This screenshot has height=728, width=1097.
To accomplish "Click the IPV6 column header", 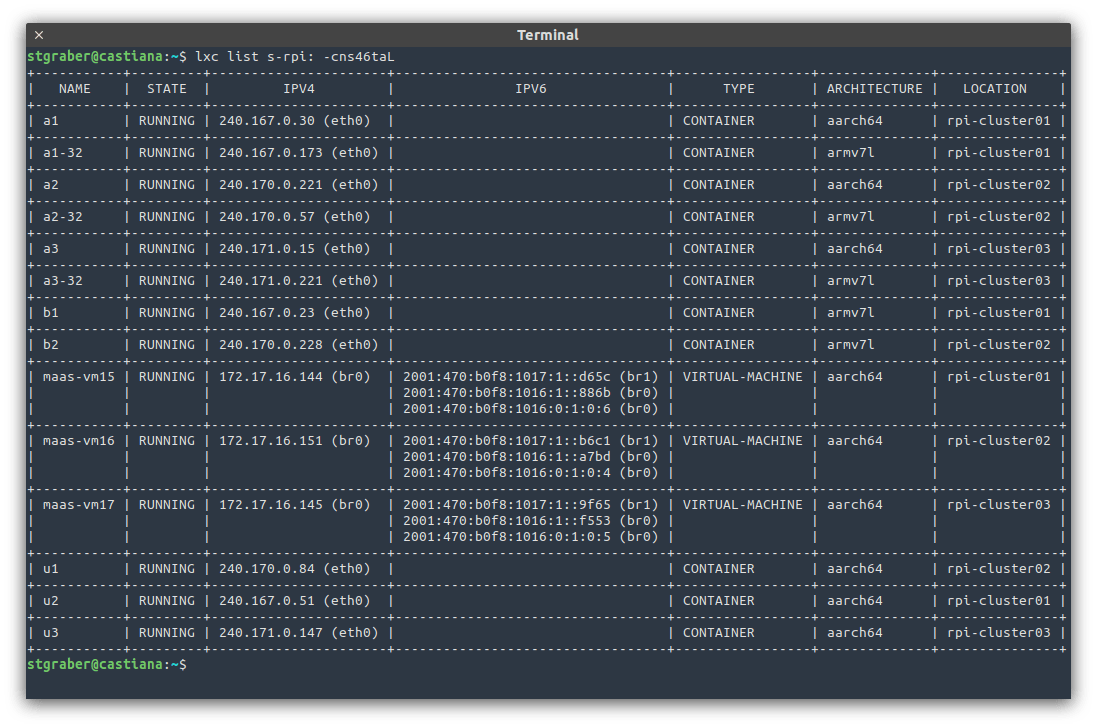I will pos(530,89).
